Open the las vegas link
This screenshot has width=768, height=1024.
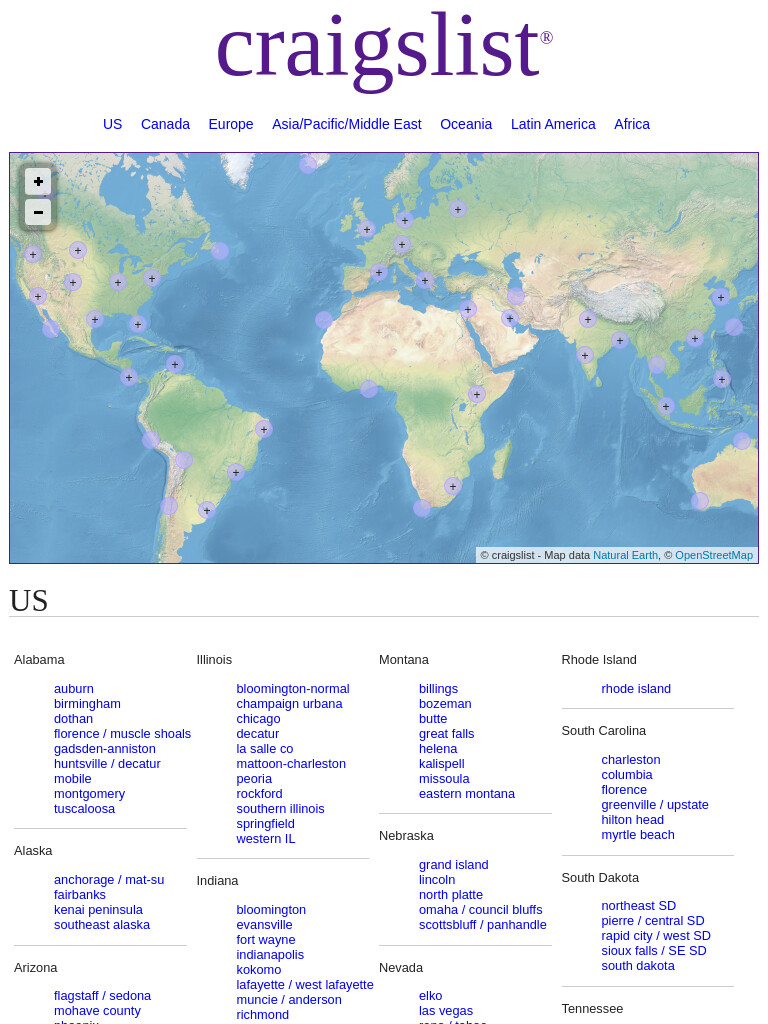click(x=445, y=1011)
